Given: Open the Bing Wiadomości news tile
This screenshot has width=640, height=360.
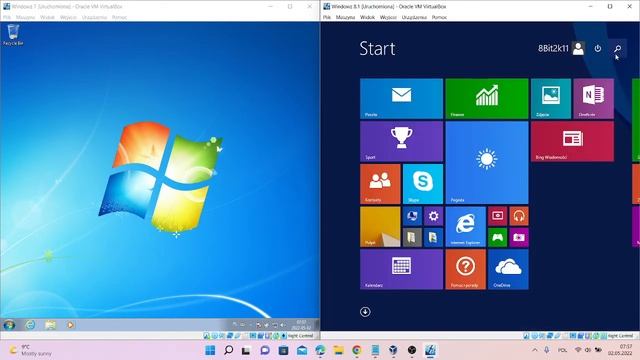Looking at the screenshot, I should pos(572,141).
